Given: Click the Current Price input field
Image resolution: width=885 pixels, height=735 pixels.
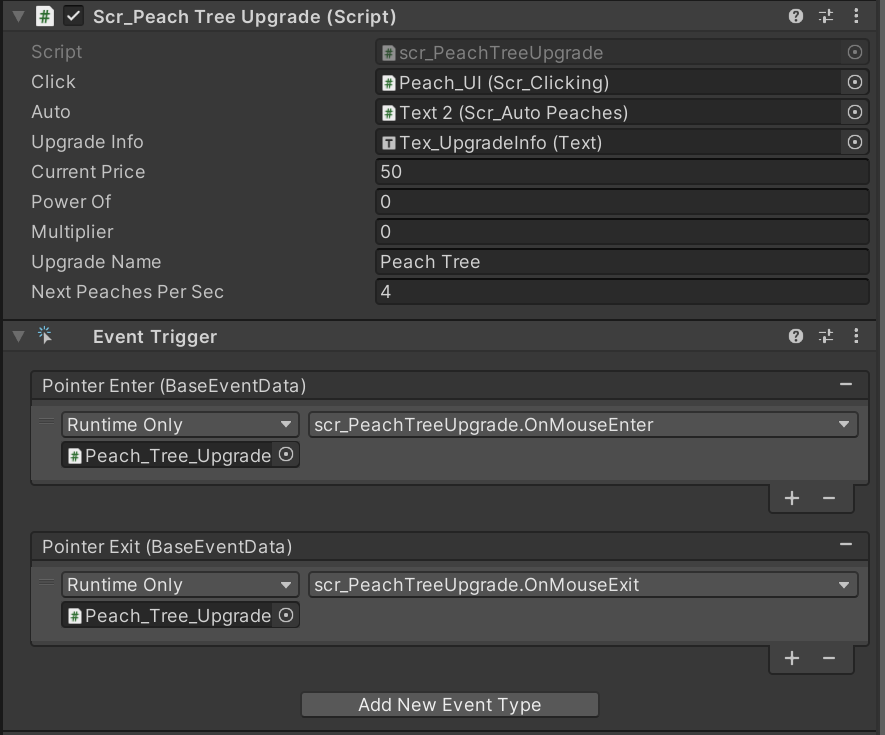Looking at the screenshot, I should click(x=622, y=172).
